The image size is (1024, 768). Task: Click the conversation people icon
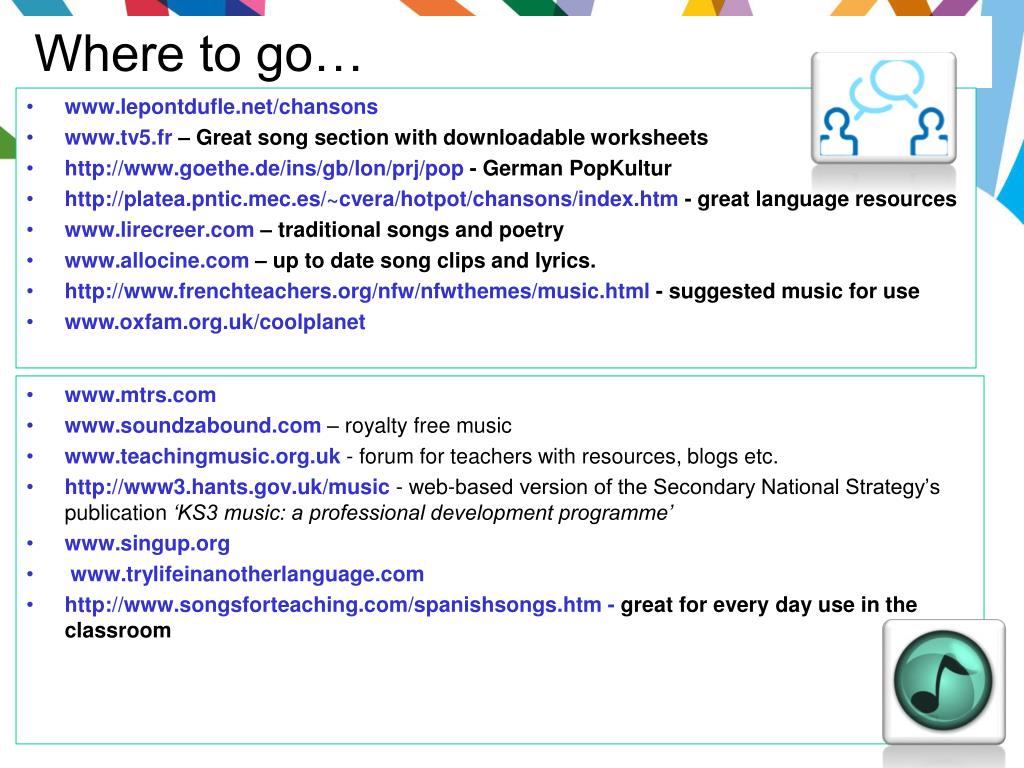[x=884, y=108]
